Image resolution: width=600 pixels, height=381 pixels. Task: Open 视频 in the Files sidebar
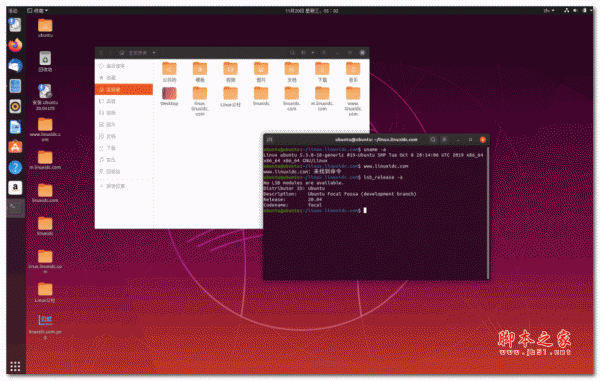[x=124, y=113]
